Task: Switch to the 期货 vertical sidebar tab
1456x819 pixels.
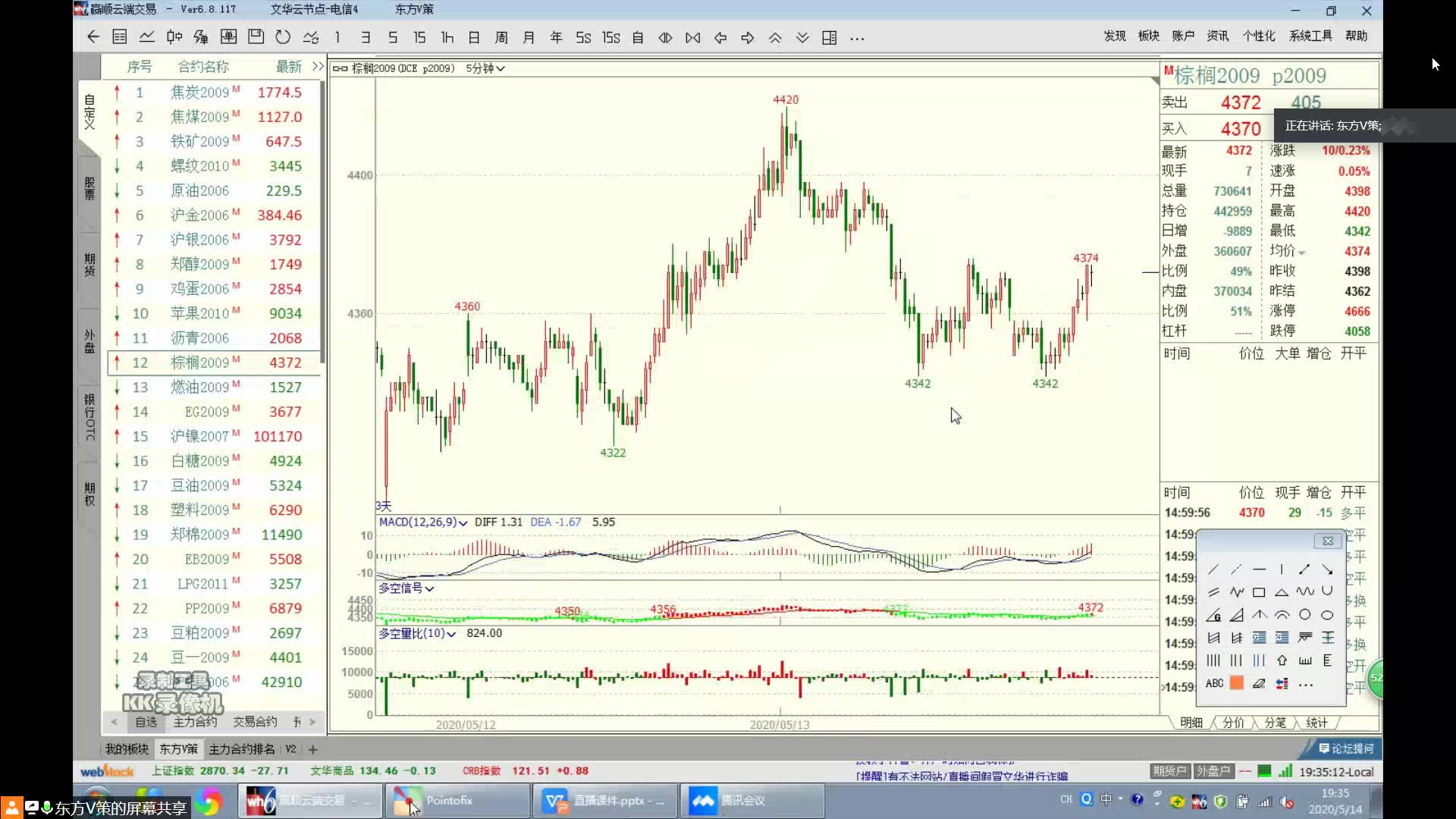Action: point(89,265)
